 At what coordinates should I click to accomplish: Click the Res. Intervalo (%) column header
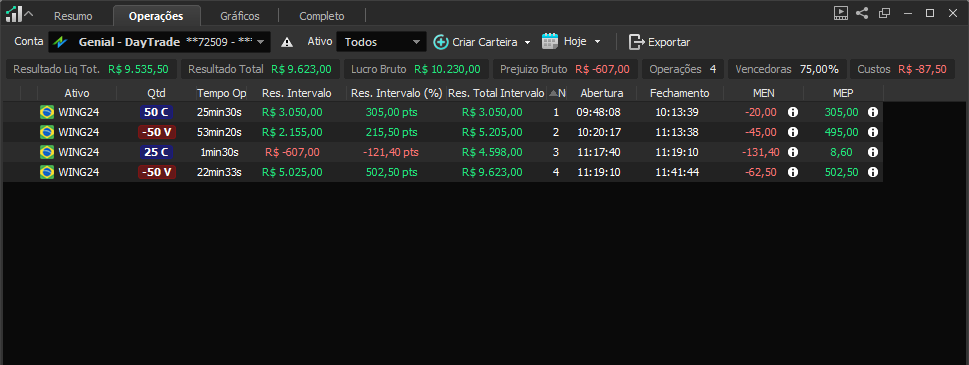click(397, 93)
